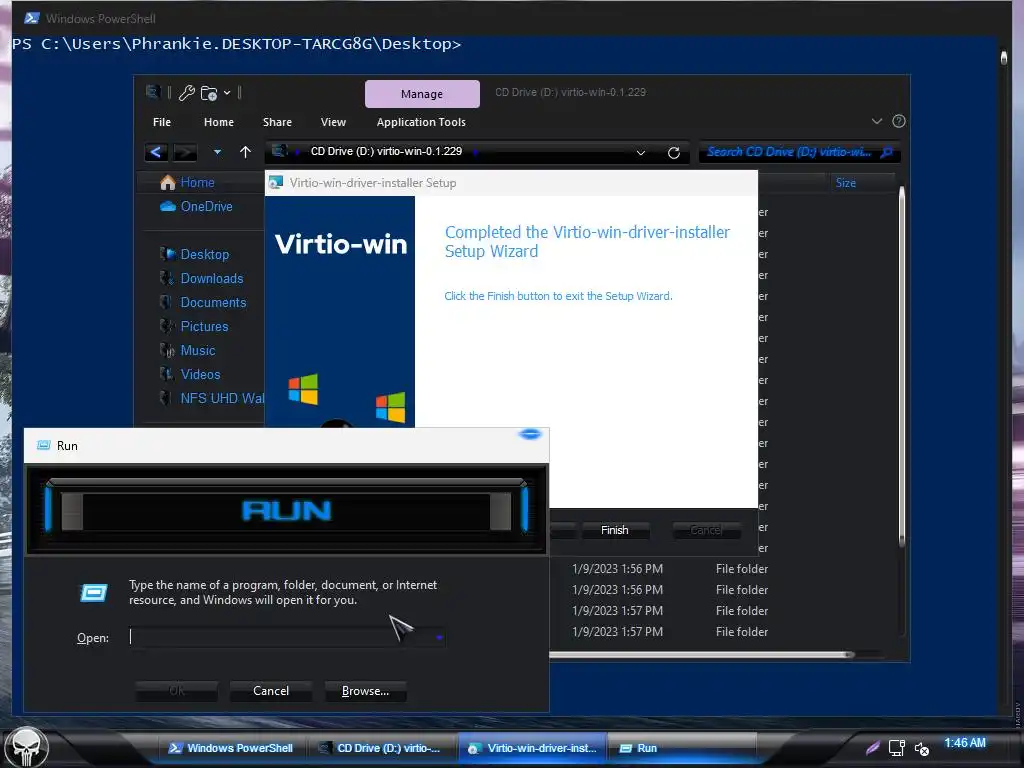Image resolution: width=1024 pixels, height=768 pixels.
Task: Switch to Run taskbar button
Action: point(682,748)
